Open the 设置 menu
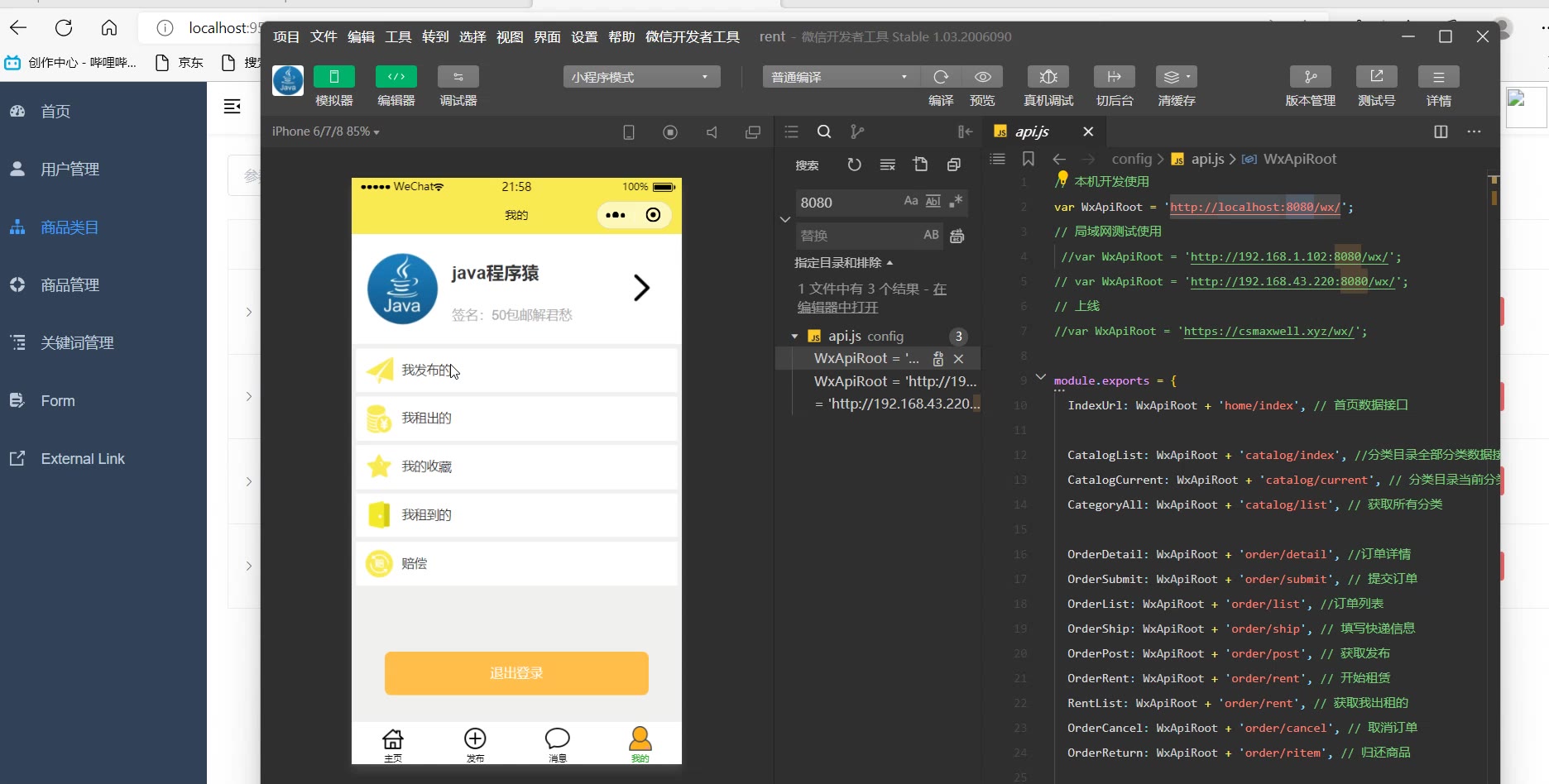Image resolution: width=1549 pixels, height=784 pixels. (x=584, y=36)
